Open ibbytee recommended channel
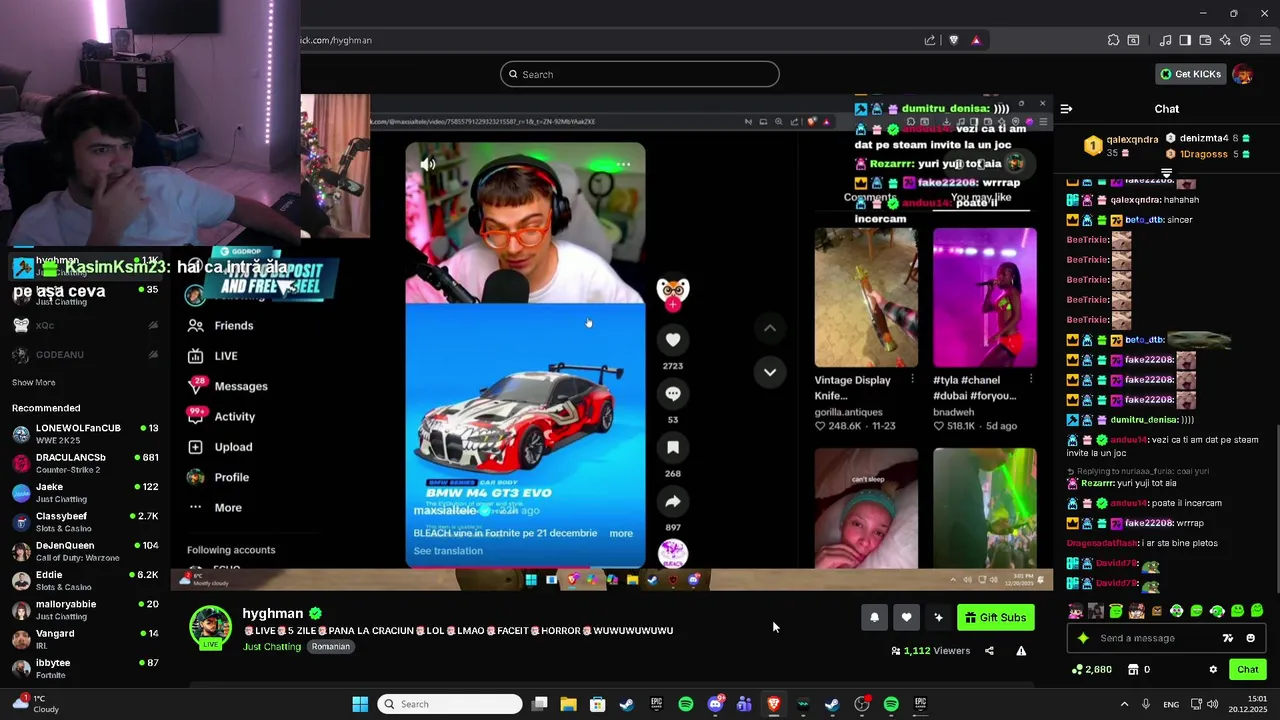The image size is (1280, 720). 85,668
